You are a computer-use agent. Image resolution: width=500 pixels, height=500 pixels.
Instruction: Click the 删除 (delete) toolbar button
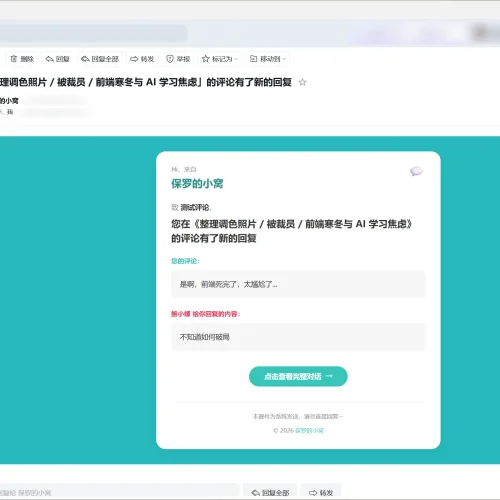click(22, 59)
